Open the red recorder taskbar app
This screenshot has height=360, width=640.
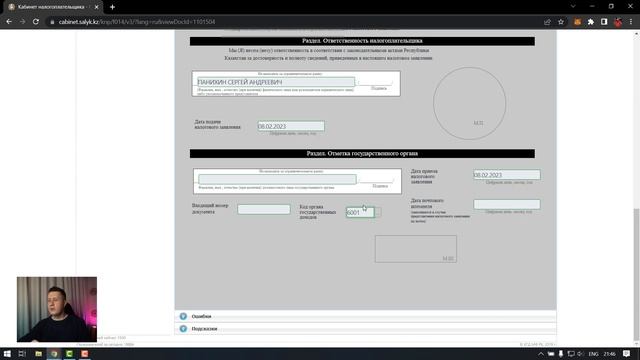[x=84, y=353]
